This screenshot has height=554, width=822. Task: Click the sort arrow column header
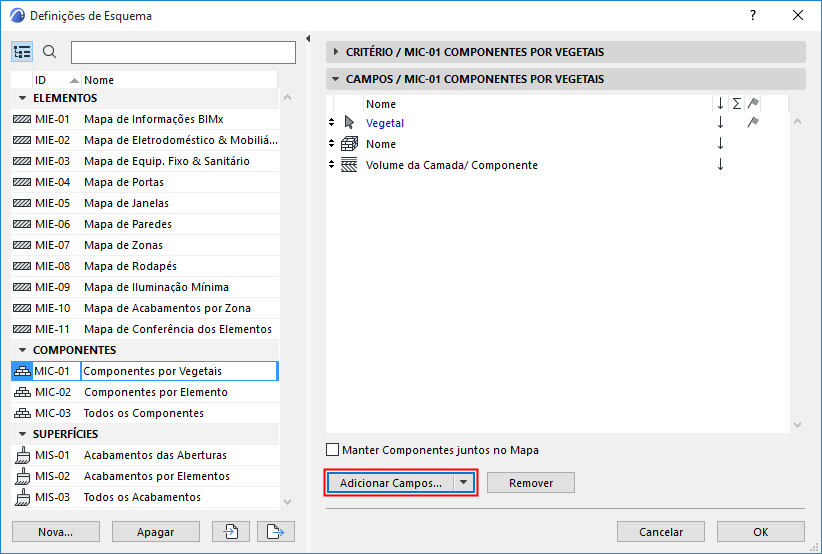tap(720, 104)
